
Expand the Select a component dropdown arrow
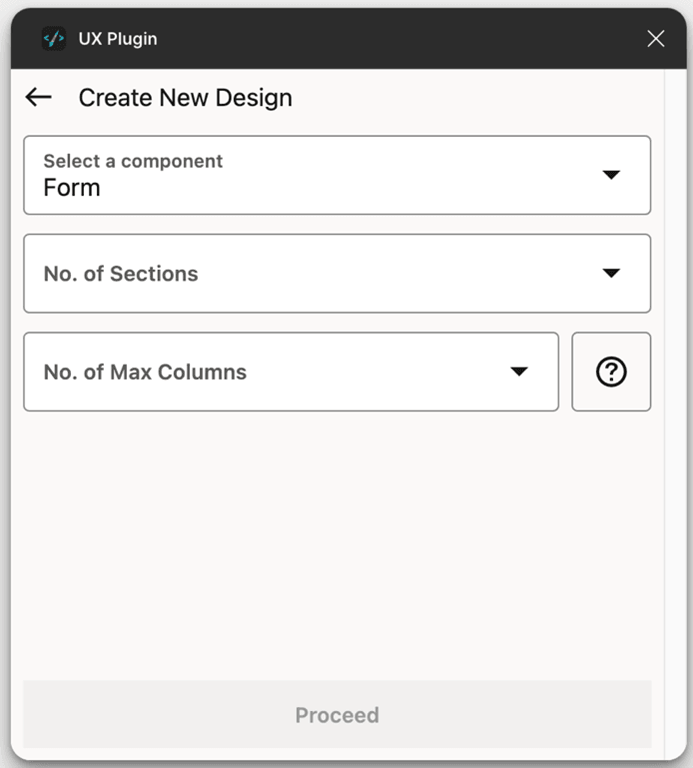[x=612, y=175]
